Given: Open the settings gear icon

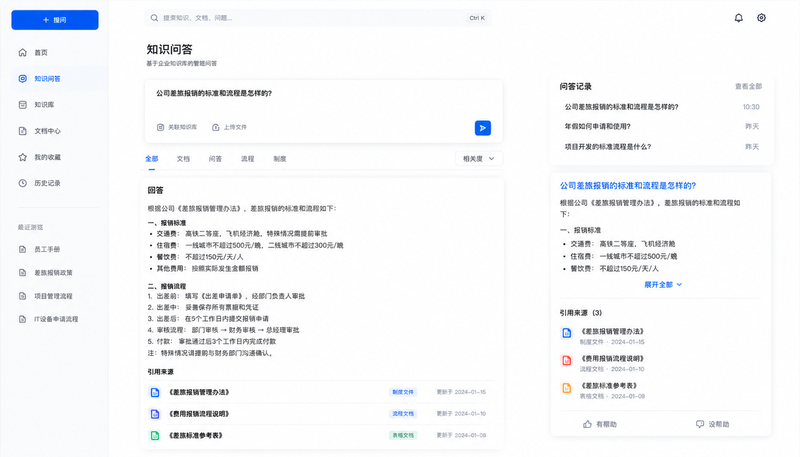Looking at the screenshot, I should (x=761, y=18).
